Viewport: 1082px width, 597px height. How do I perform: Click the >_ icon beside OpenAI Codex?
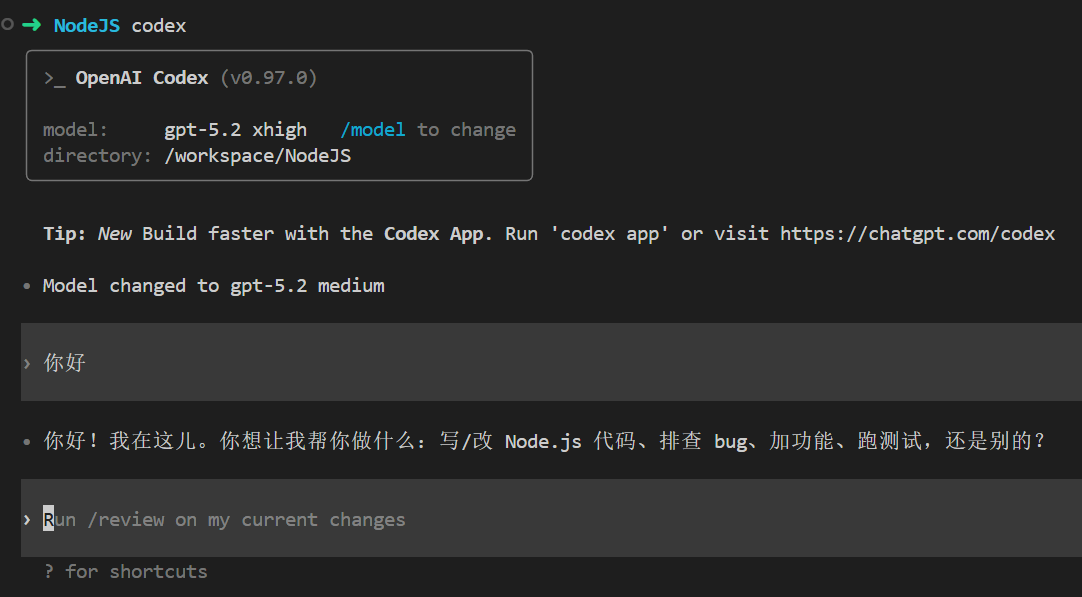(54, 78)
